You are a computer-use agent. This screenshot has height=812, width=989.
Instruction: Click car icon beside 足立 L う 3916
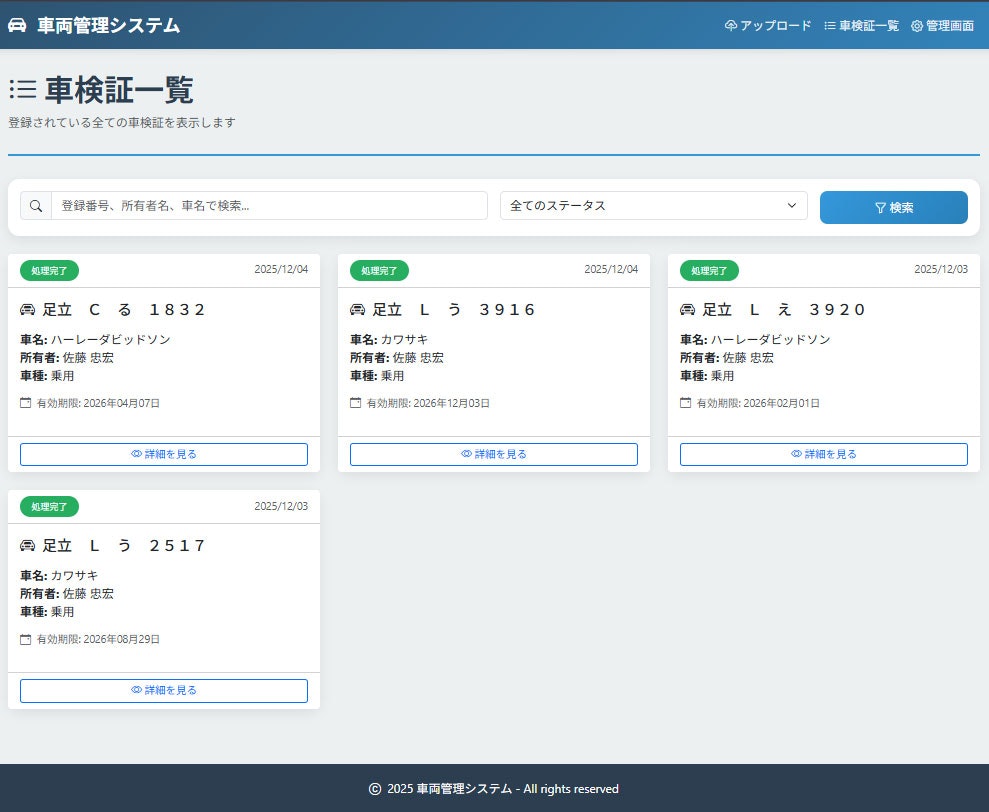tap(358, 310)
